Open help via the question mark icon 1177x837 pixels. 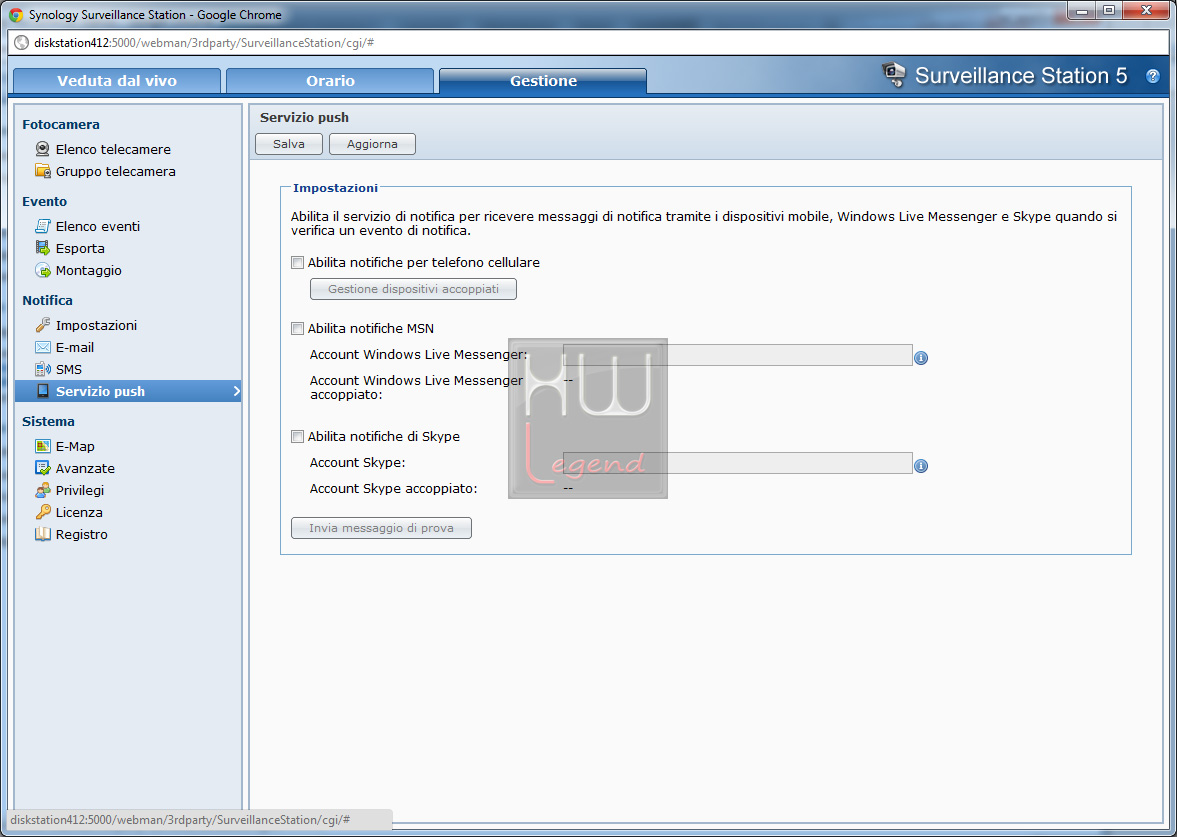[x=1153, y=76]
